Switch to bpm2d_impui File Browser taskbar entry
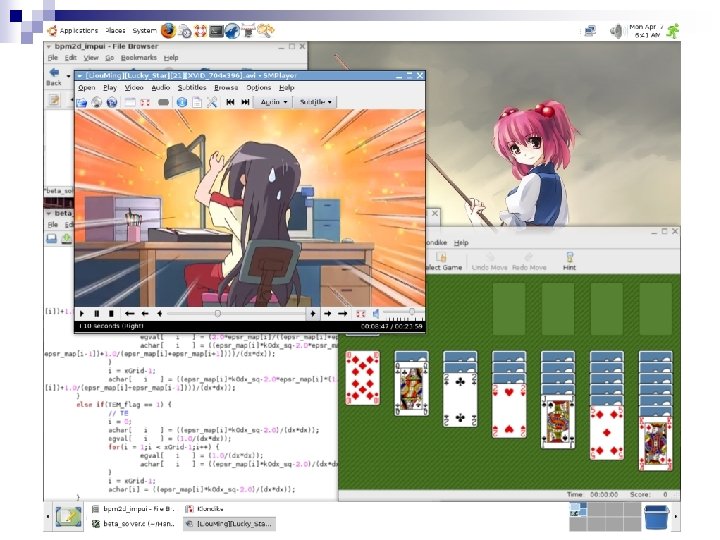This screenshot has height=540, width=720. [x=133, y=509]
